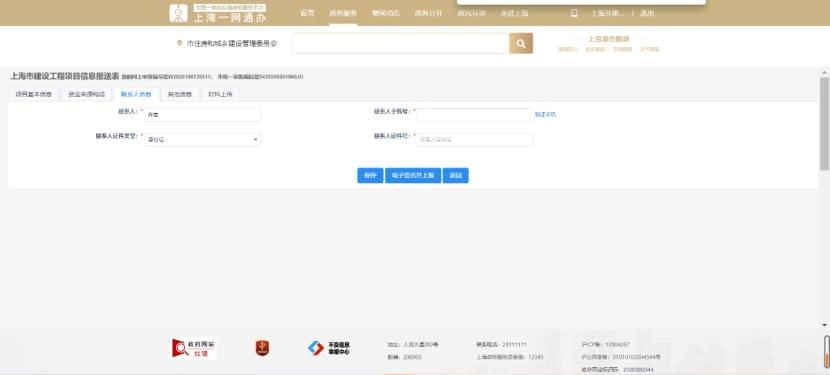The height and width of the screenshot is (375, 830).
Task: Click the mobile phone icon in header
Action: coord(574,14)
